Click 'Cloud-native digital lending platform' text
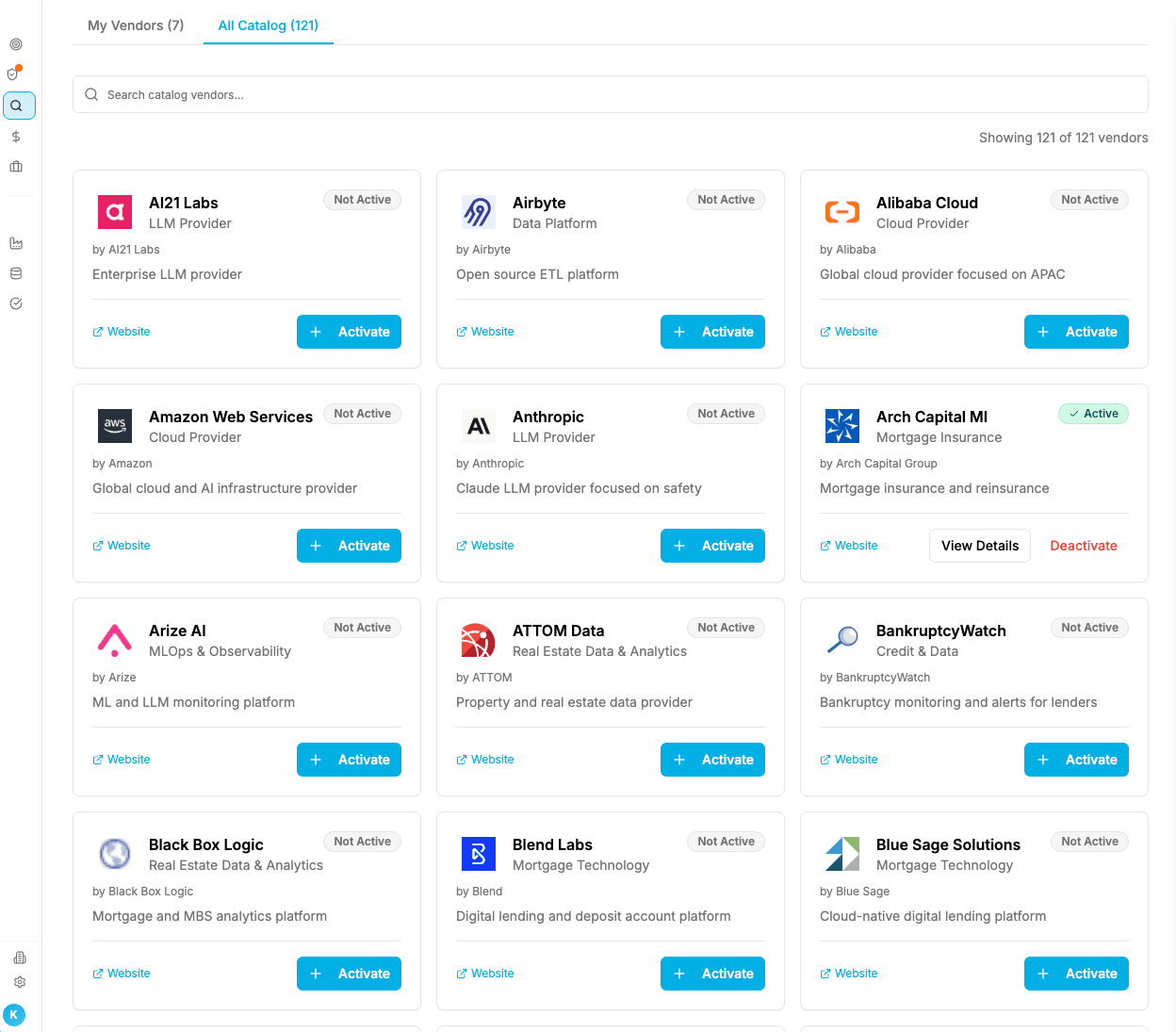 pyautogui.click(x=933, y=916)
